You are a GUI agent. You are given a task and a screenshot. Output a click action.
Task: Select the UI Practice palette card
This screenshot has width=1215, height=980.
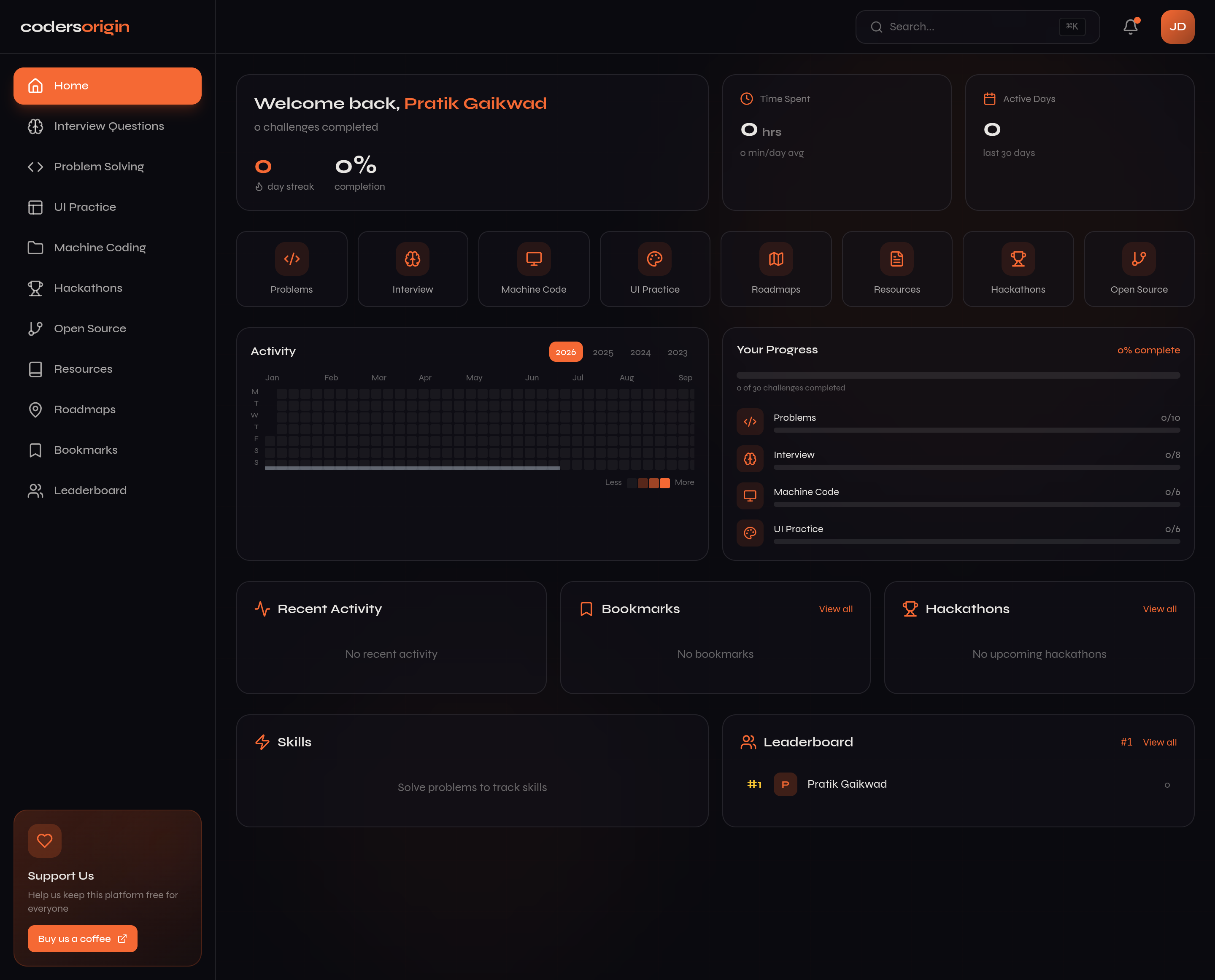coord(655,269)
